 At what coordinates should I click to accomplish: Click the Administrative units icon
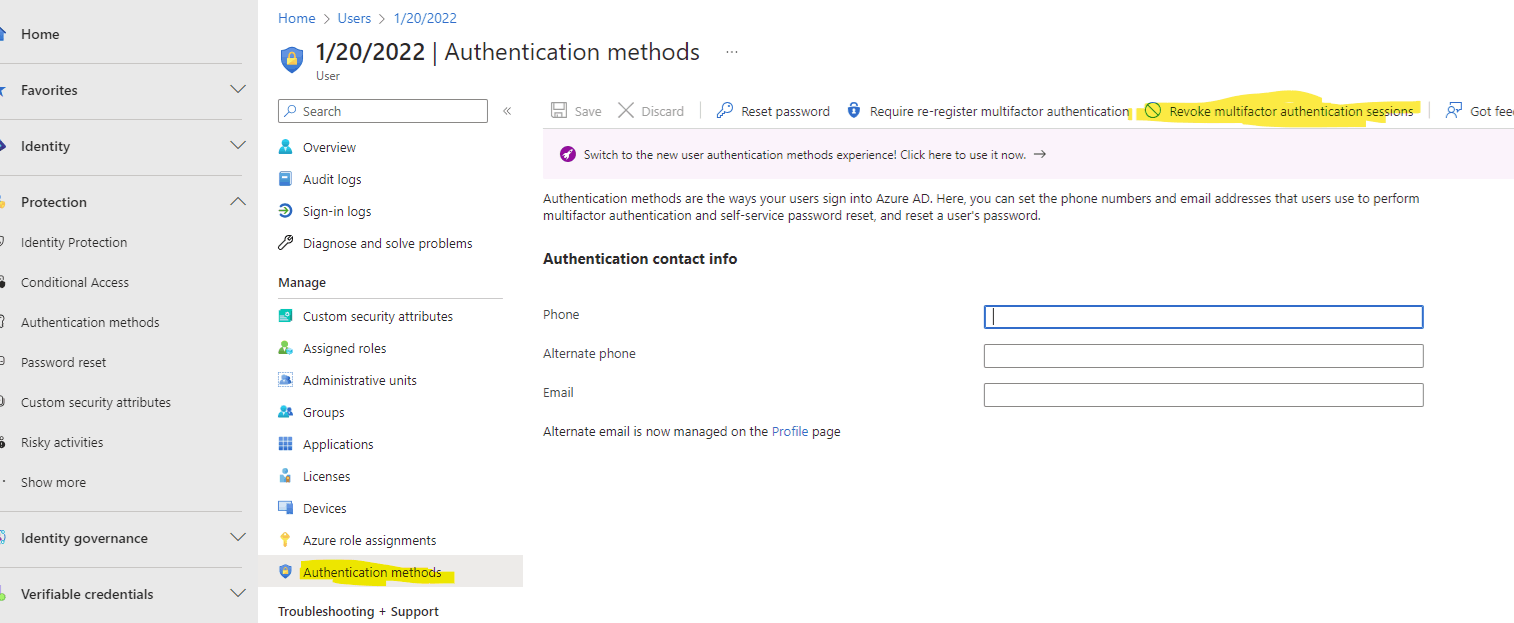click(286, 380)
